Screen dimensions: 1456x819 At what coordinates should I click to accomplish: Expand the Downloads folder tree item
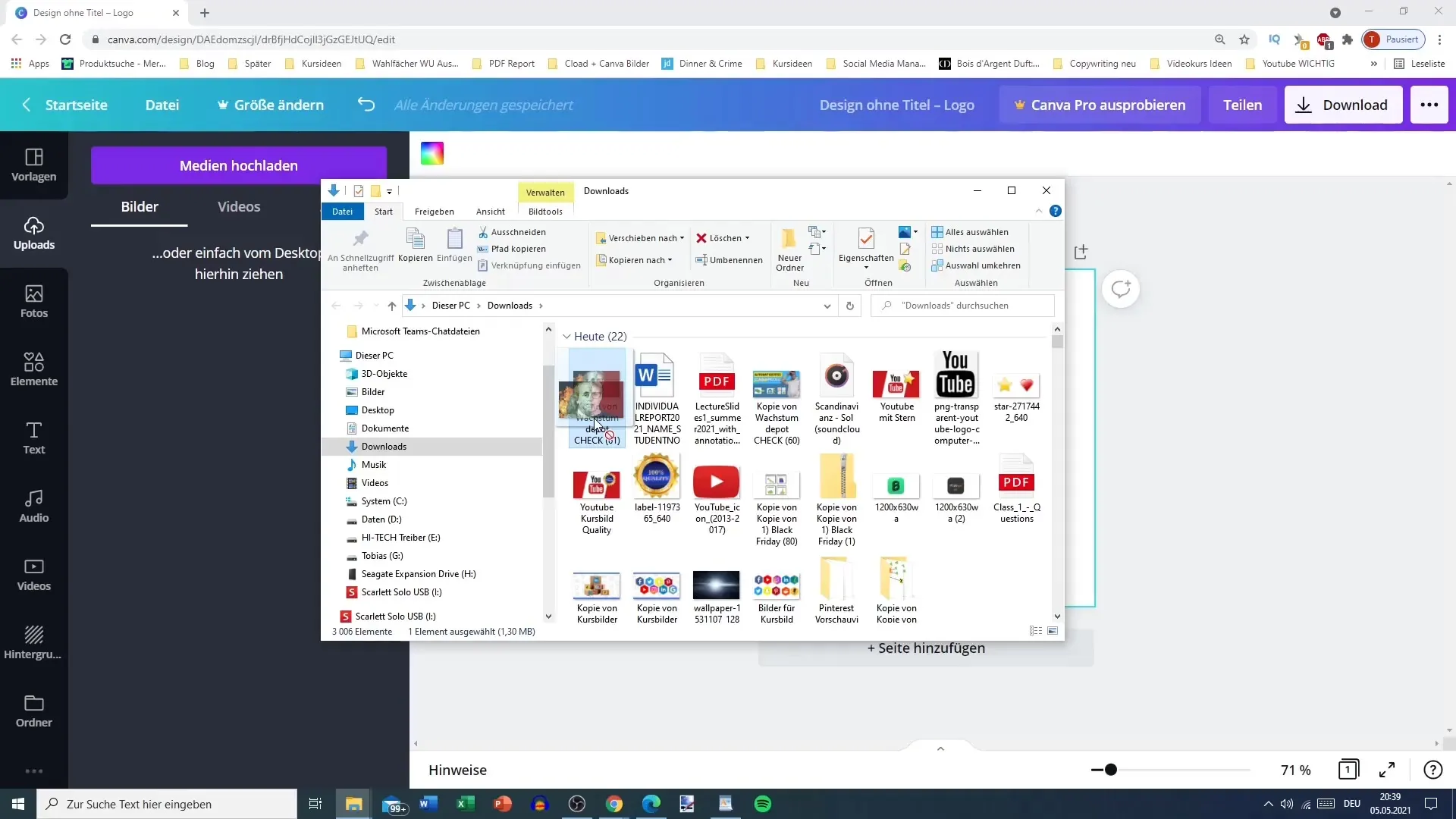[x=336, y=446]
